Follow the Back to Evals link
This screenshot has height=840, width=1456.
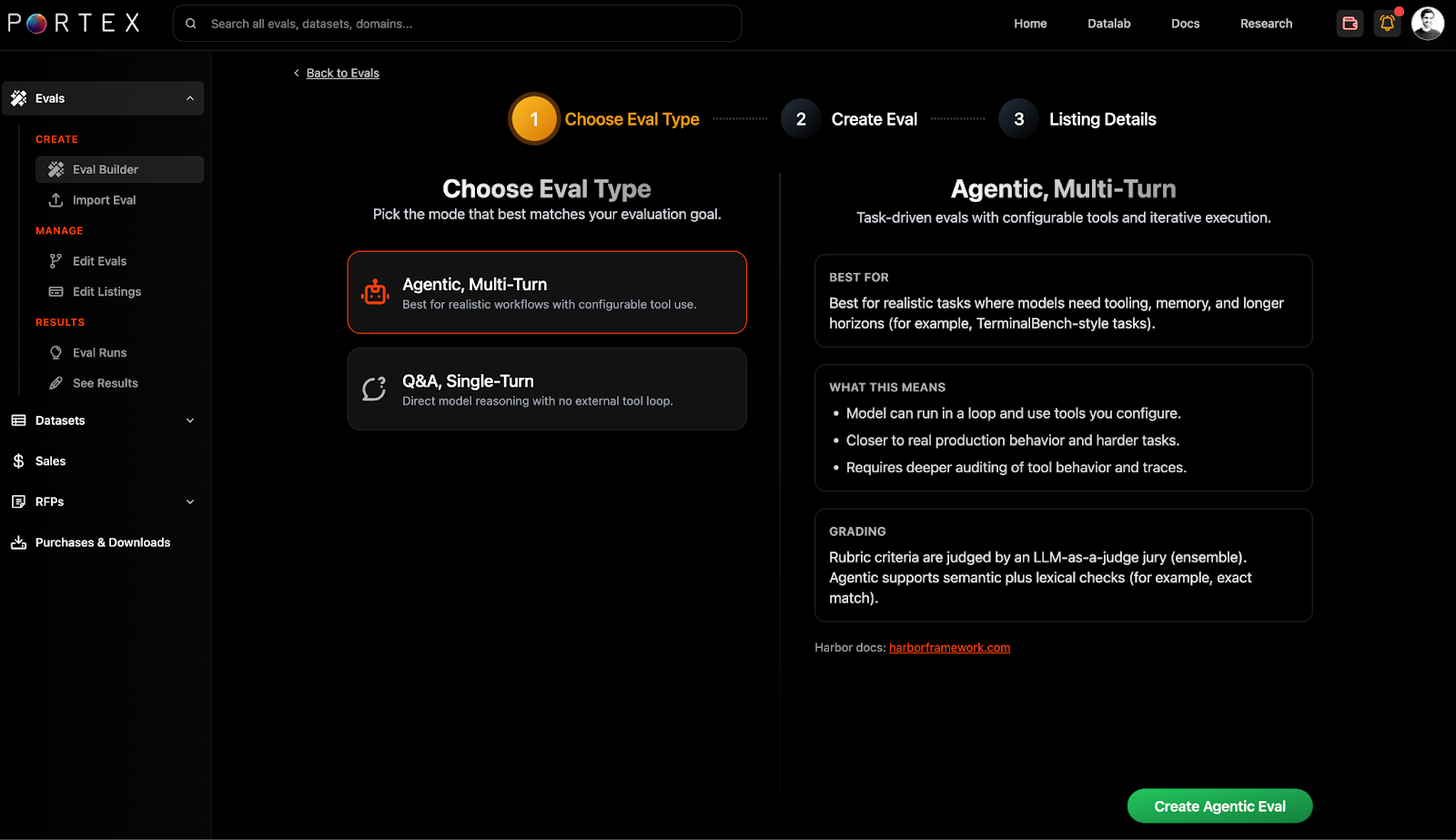[343, 73]
